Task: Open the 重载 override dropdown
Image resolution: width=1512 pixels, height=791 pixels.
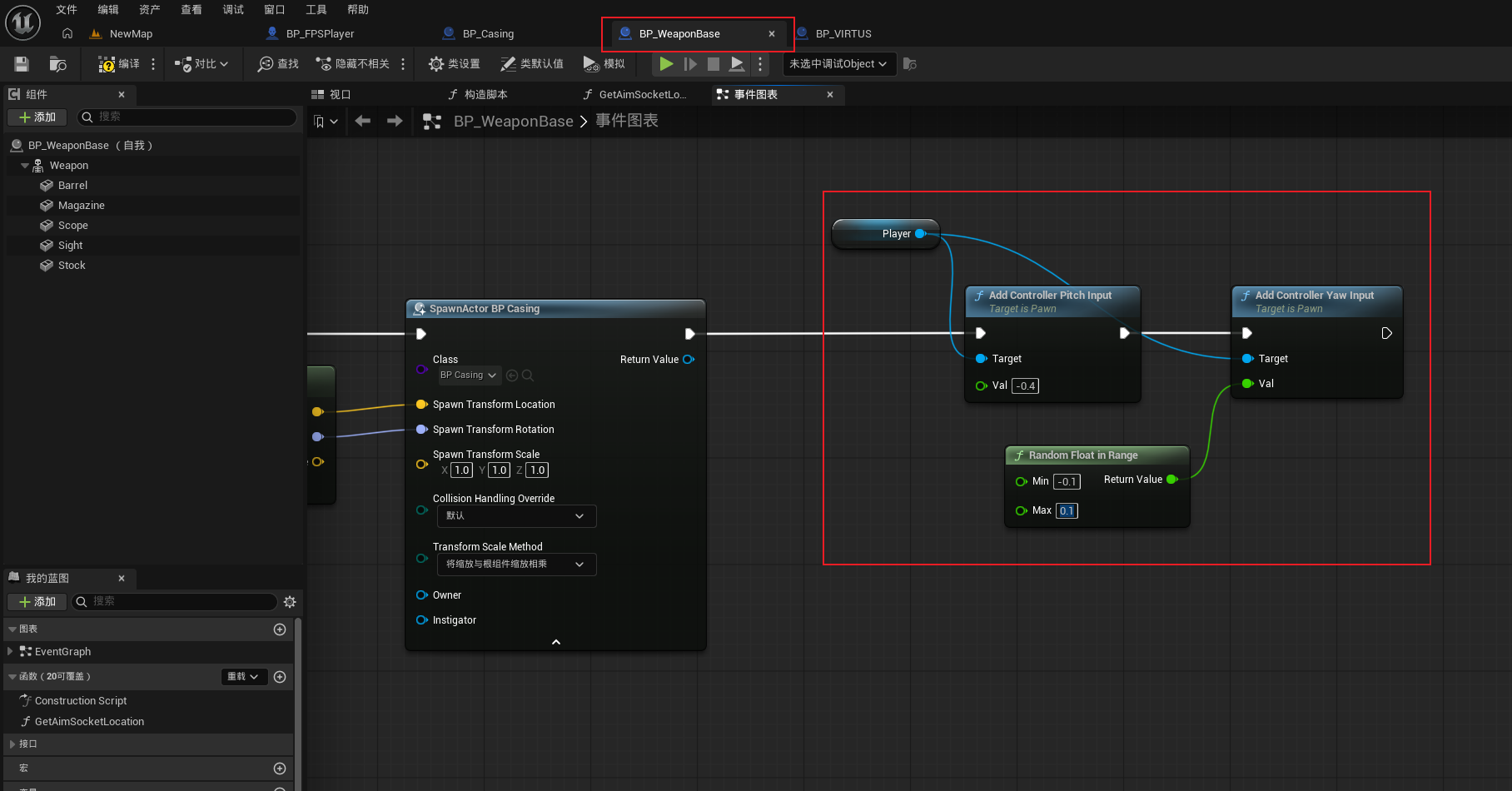Action: [244, 677]
